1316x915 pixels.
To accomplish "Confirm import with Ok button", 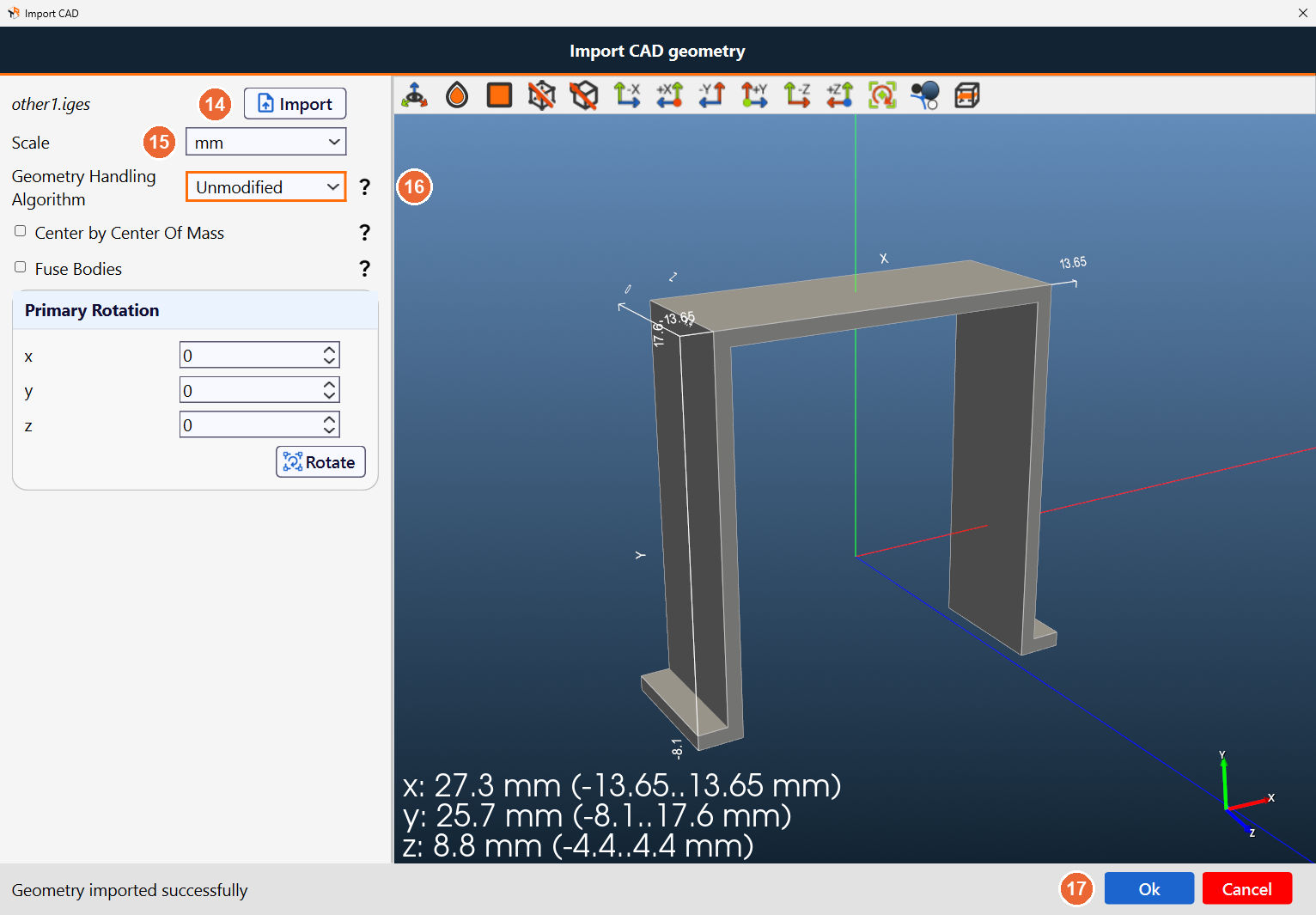I will pos(1149,888).
